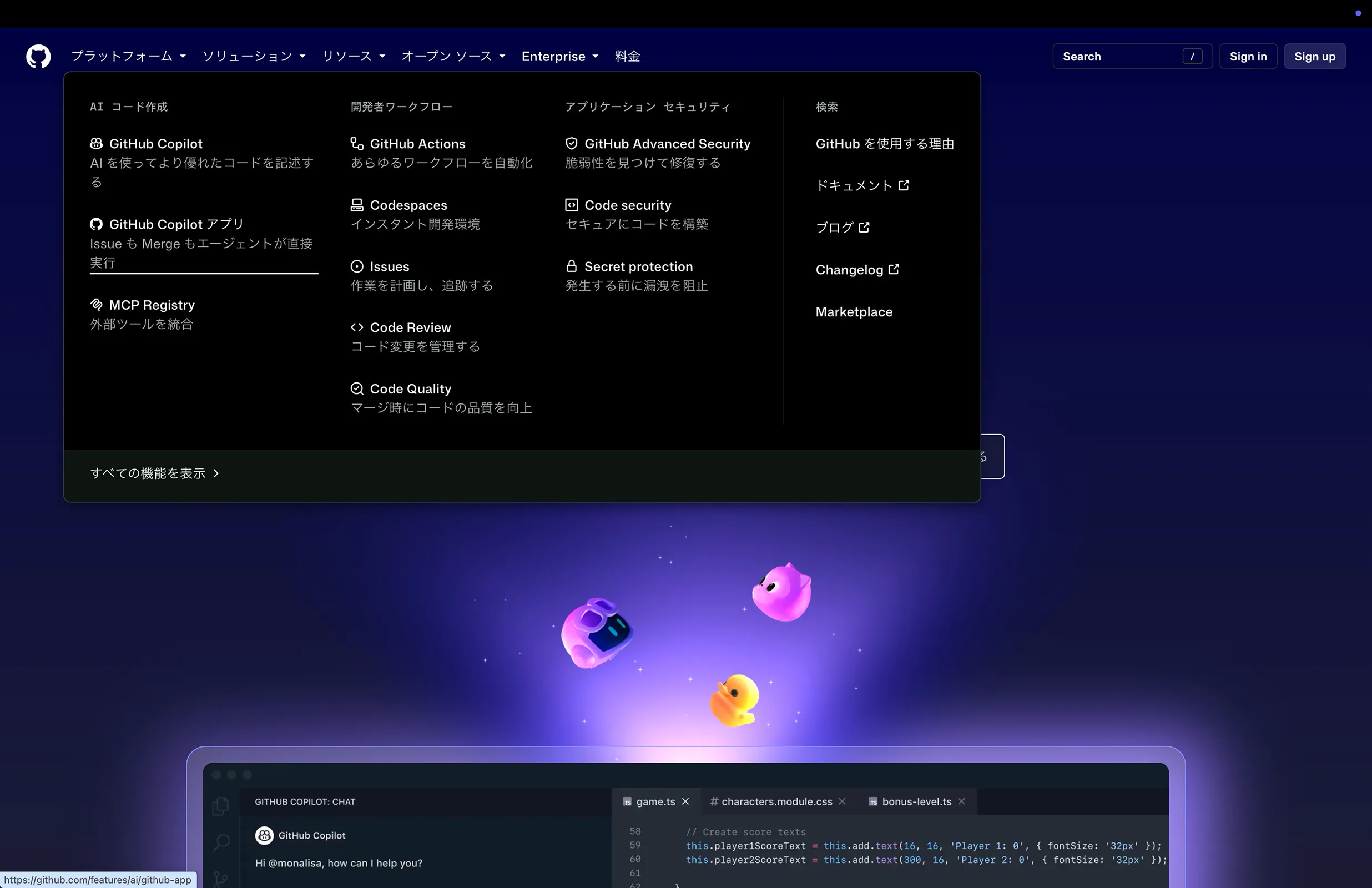
Task: Open すべての機能を表示 link
Action: coord(154,473)
